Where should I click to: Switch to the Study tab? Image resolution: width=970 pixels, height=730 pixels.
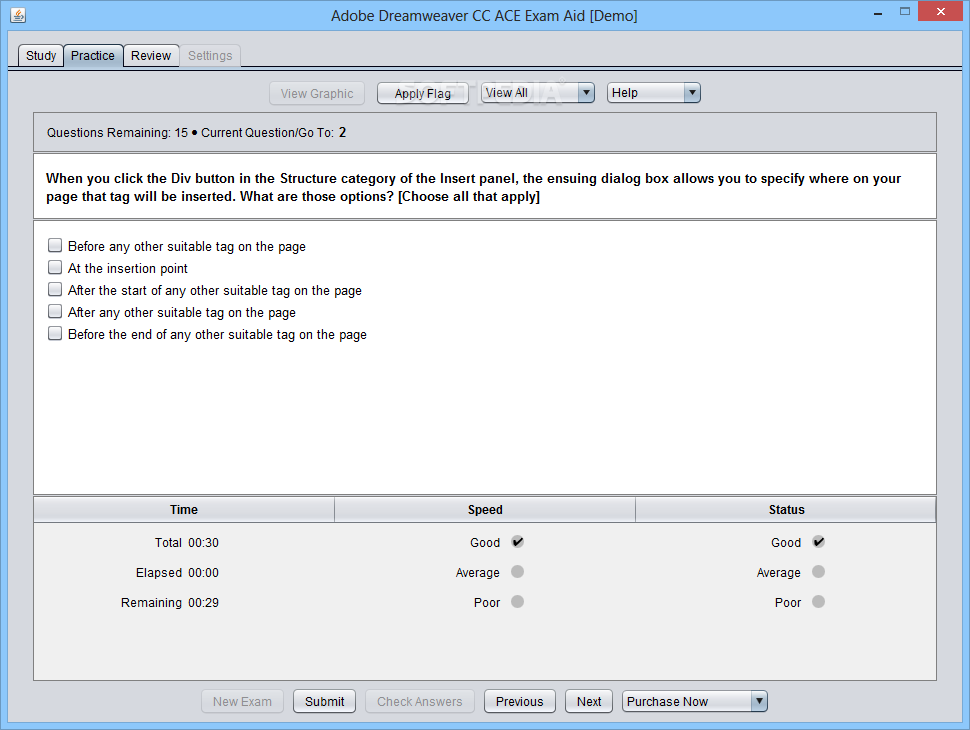pyautogui.click(x=41, y=56)
